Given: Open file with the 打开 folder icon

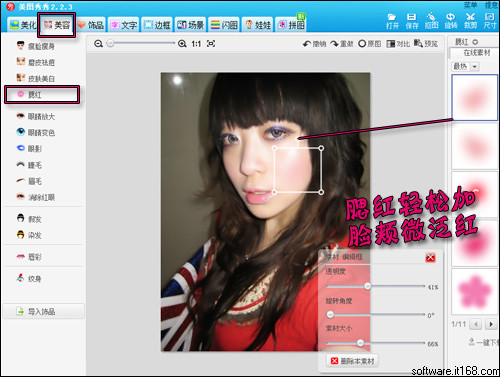Looking at the screenshot, I should [x=392, y=17].
